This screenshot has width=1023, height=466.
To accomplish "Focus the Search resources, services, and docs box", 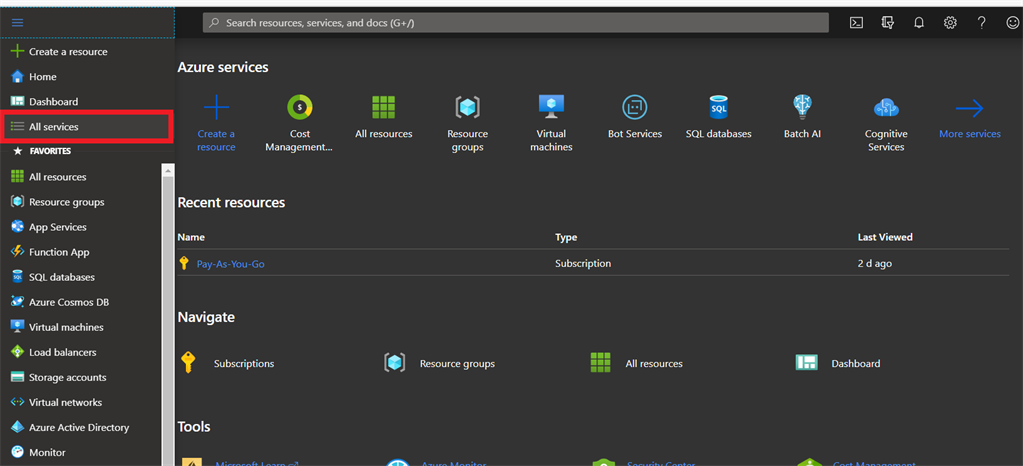I will [x=515, y=23].
